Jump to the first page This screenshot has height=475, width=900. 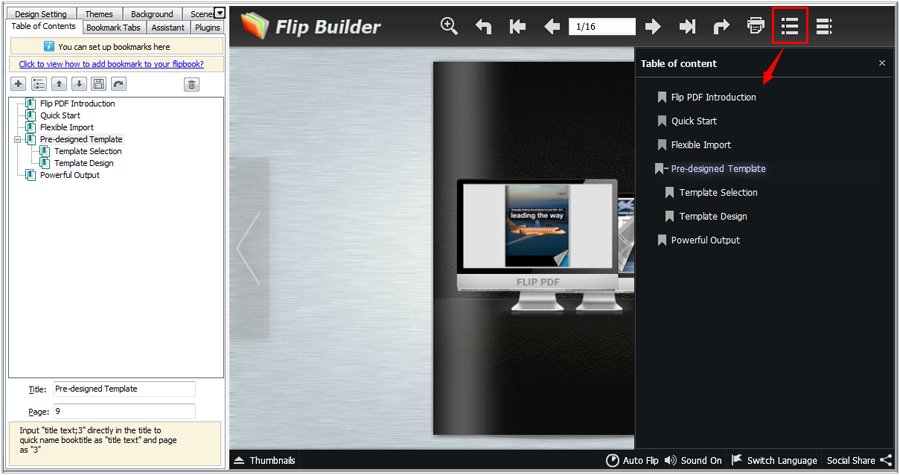[x=517, y=26]
